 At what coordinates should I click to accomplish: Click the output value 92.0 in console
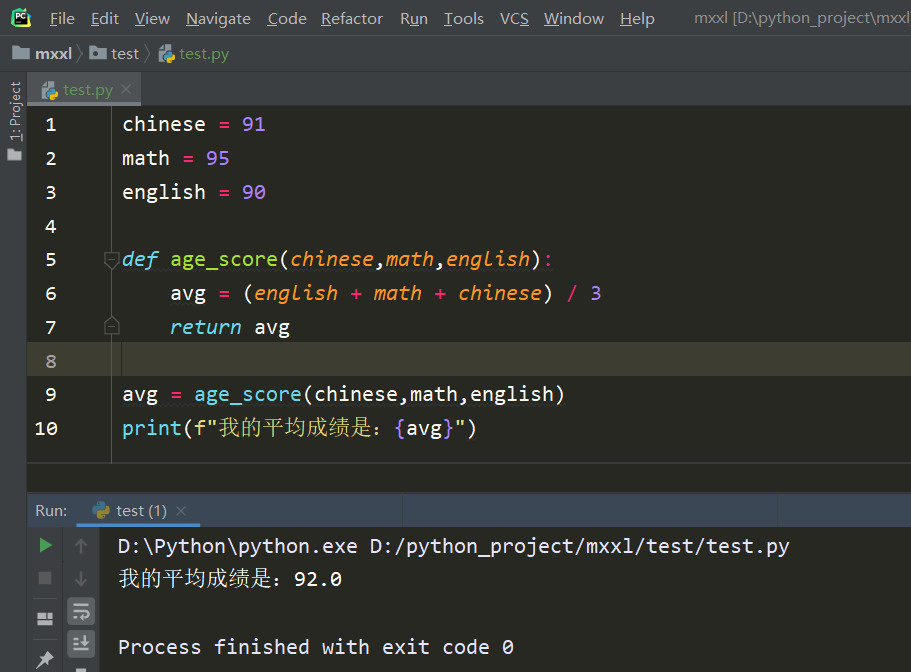[318, 579]
